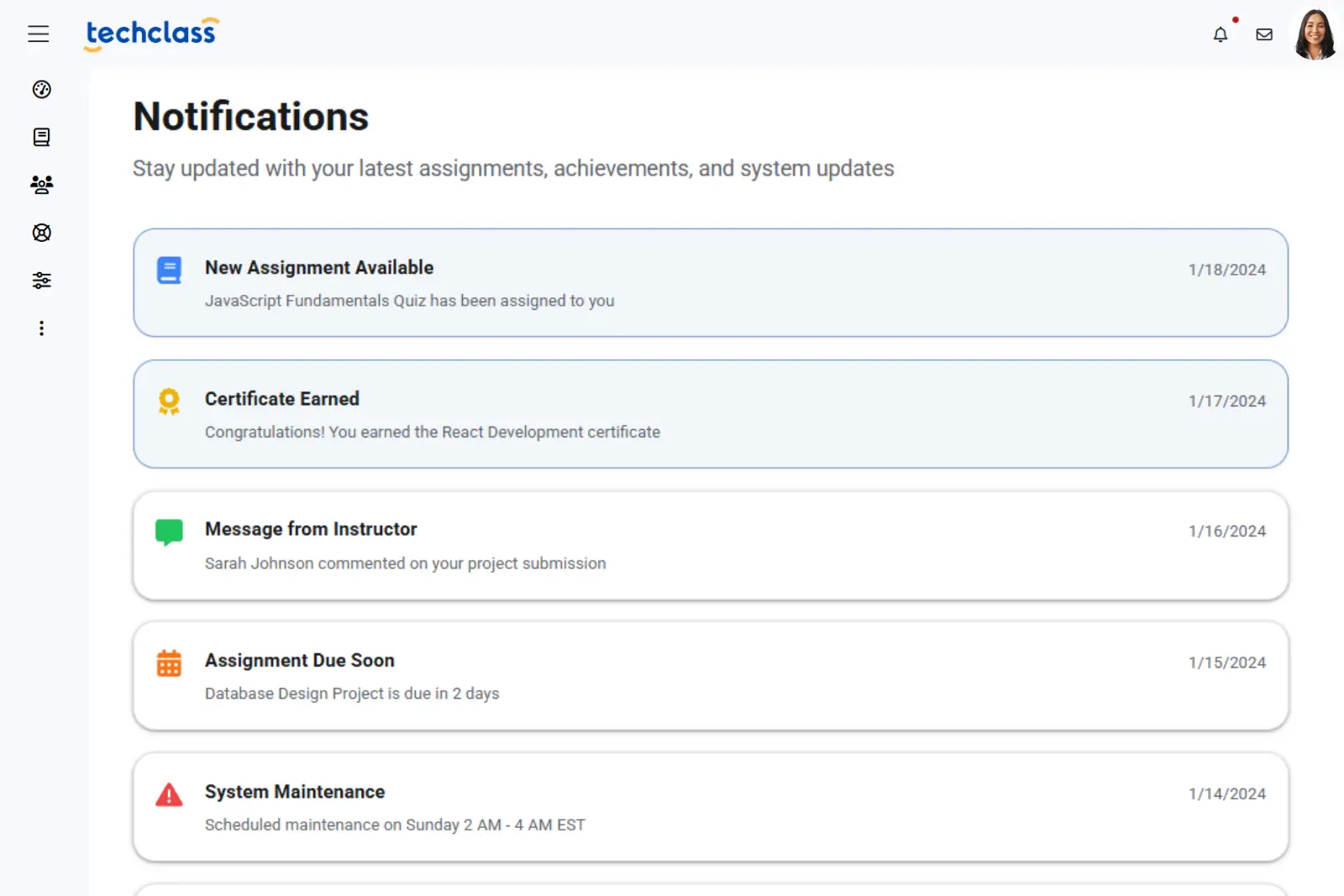Click the 1/14/2024 date
Viewport: 1344px width, 896px height.
coord(1227,794)
